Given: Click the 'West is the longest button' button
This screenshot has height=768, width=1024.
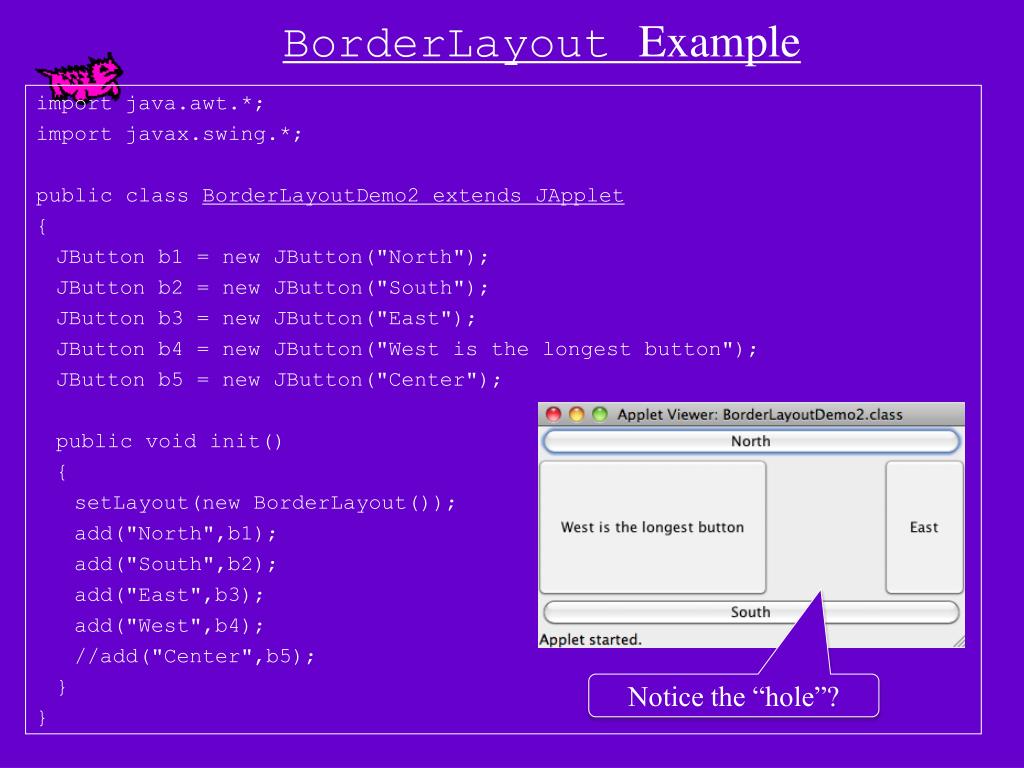Looking at the screenshot, I should 652,527.
